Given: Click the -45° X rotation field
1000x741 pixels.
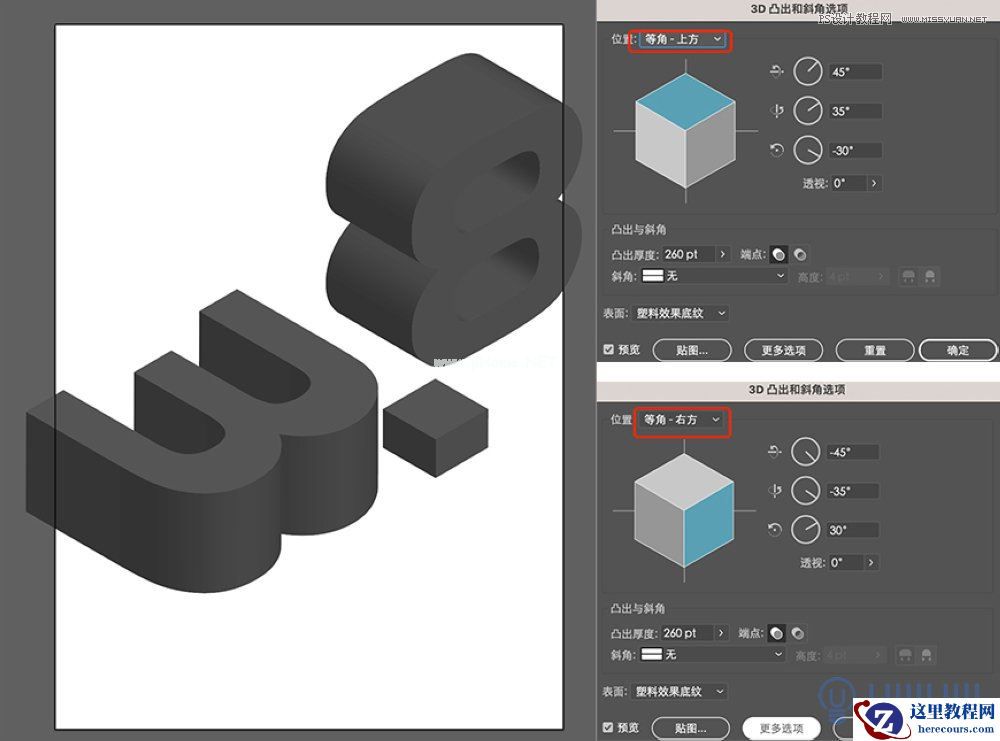Looking at the screenshot, I should click(853, 452).
